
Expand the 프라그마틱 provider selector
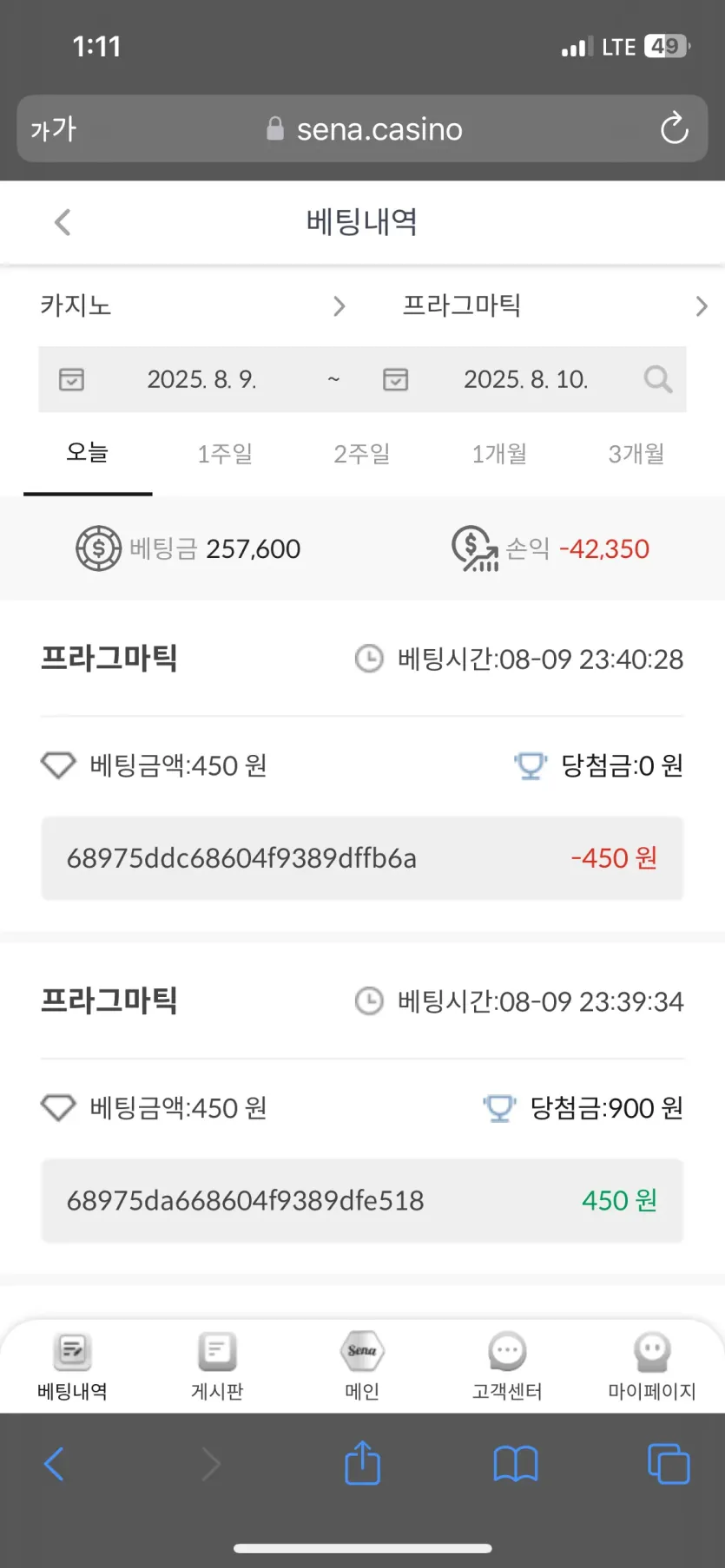pyautogui.click(x=554, y=305)
